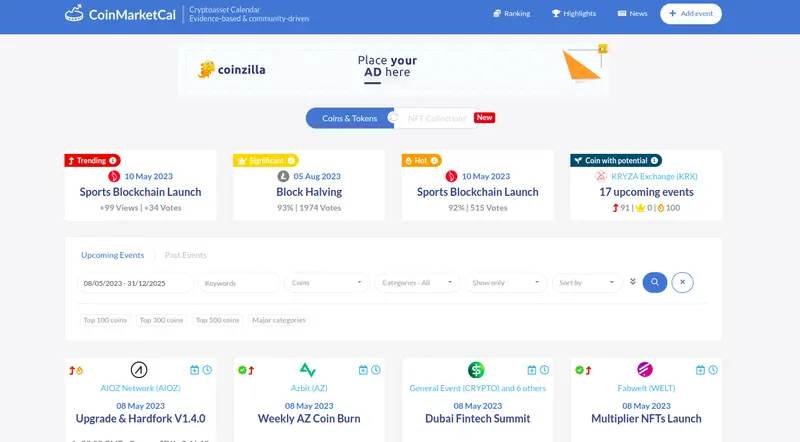
Task: Clear filters with the X button
Action: click(x=682, y=283)
